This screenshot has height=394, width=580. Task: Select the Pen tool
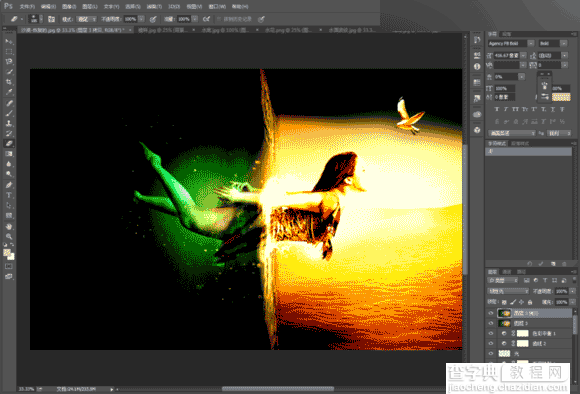click(9, 185)
